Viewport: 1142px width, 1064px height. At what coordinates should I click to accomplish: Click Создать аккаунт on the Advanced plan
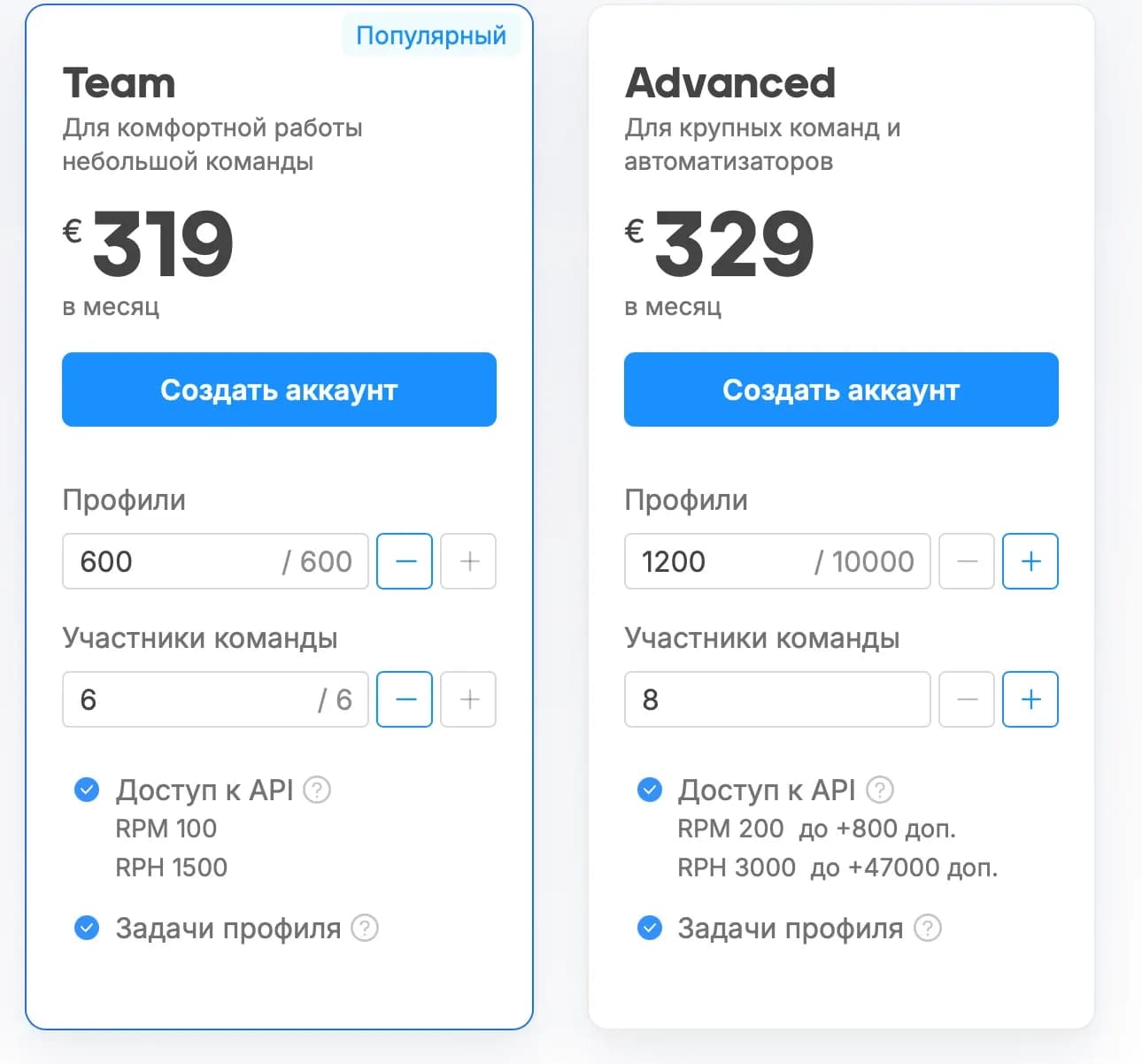[841, 389]
